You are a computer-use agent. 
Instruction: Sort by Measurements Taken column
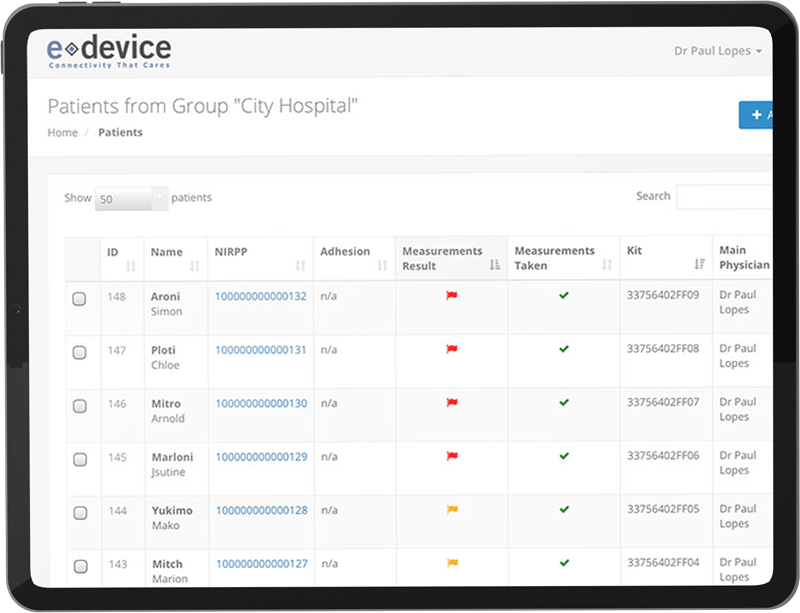tap(606, 266)
